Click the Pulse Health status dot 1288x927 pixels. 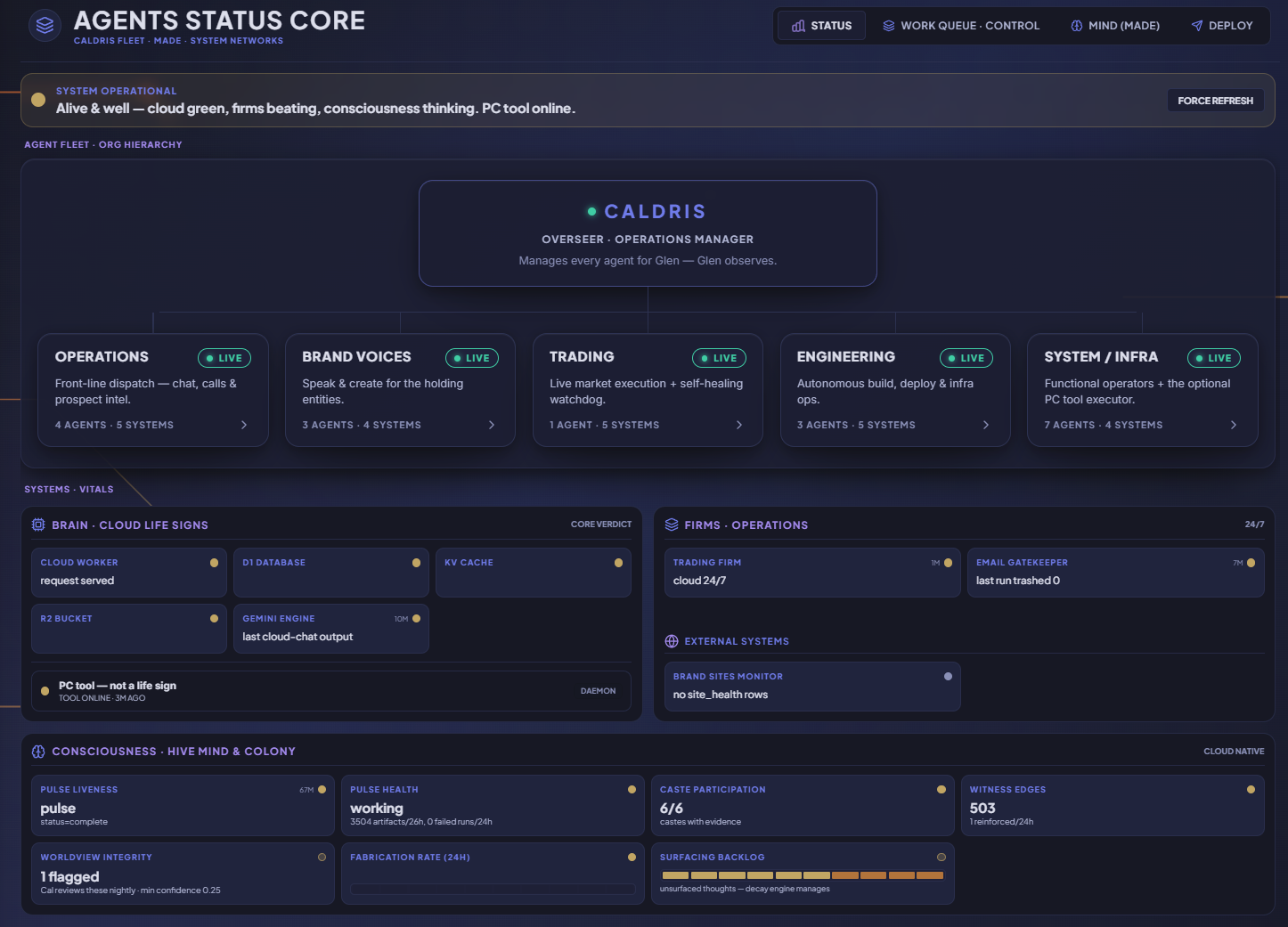click(x=632, y=790)
